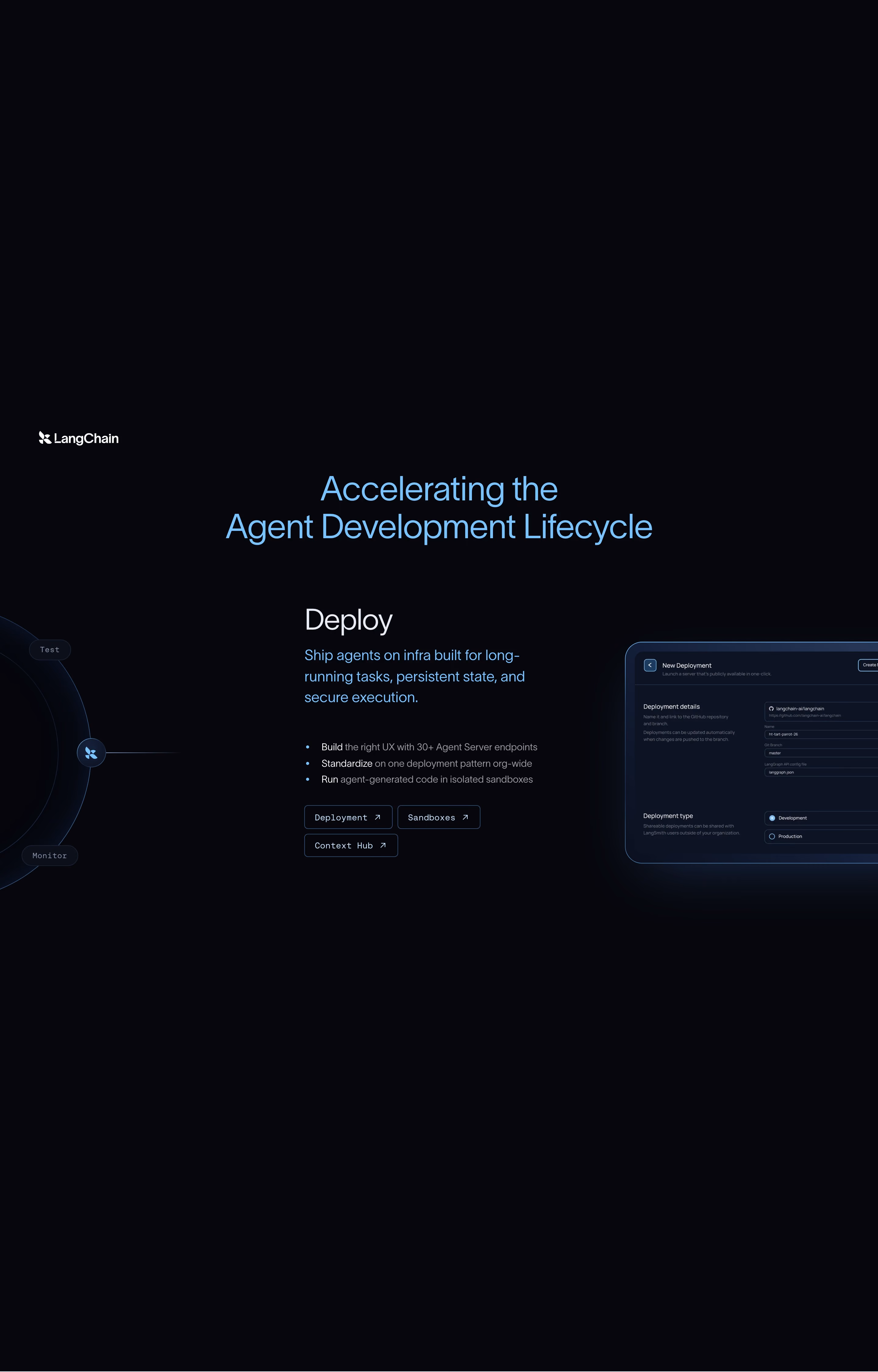Click the "Launch a server that's publicly available" subtitle
878x1372 pixels.
click(x=717, y=674)
